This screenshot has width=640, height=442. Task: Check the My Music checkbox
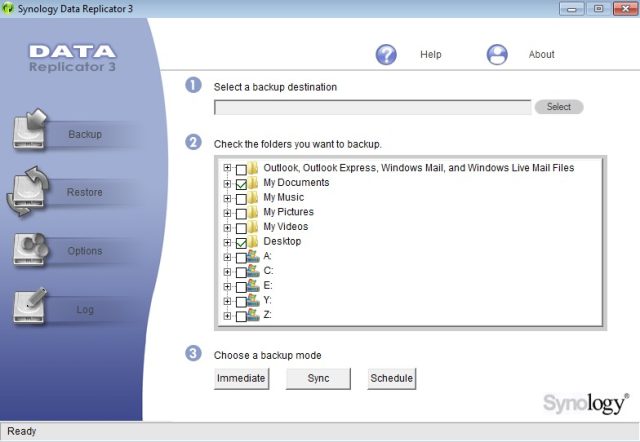[241, 199]
